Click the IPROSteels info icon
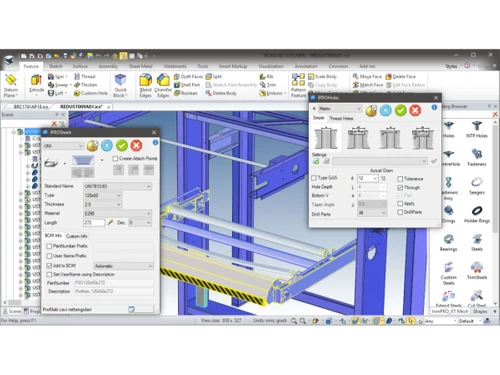Screen dimensions: 500x375 (155, 142)
